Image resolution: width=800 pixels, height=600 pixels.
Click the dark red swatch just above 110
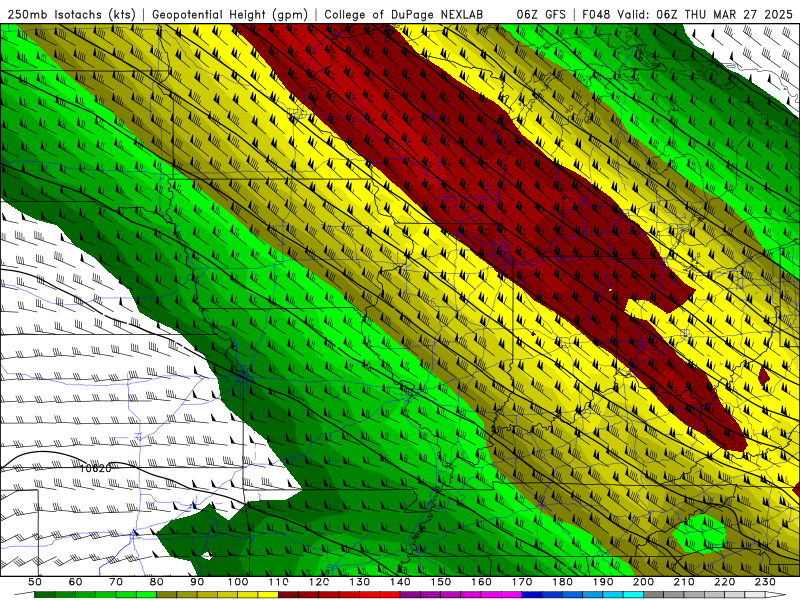coord(289,595)
